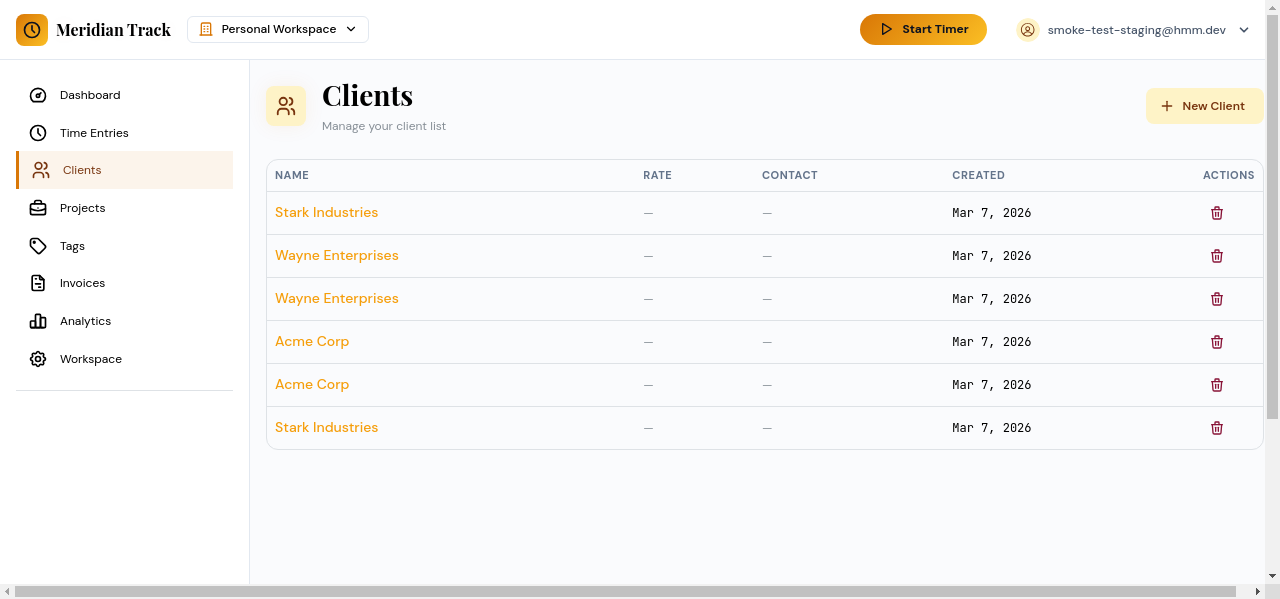Screen dimensions: 1280x599
Task: Select the Tags label icon
Action: point(38,246)
